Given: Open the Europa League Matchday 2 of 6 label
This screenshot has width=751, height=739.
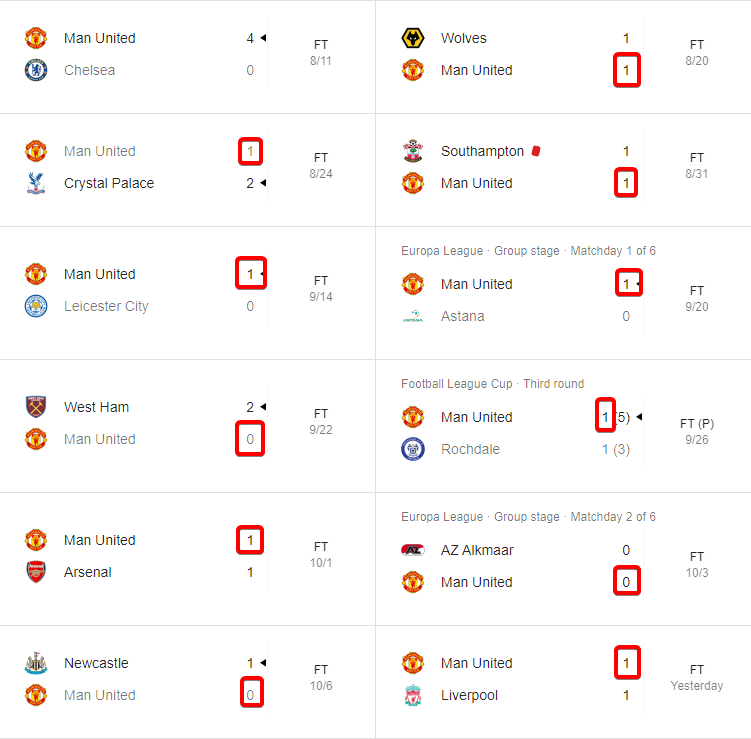Looking at the screenshot, I should tap(528, 517).
